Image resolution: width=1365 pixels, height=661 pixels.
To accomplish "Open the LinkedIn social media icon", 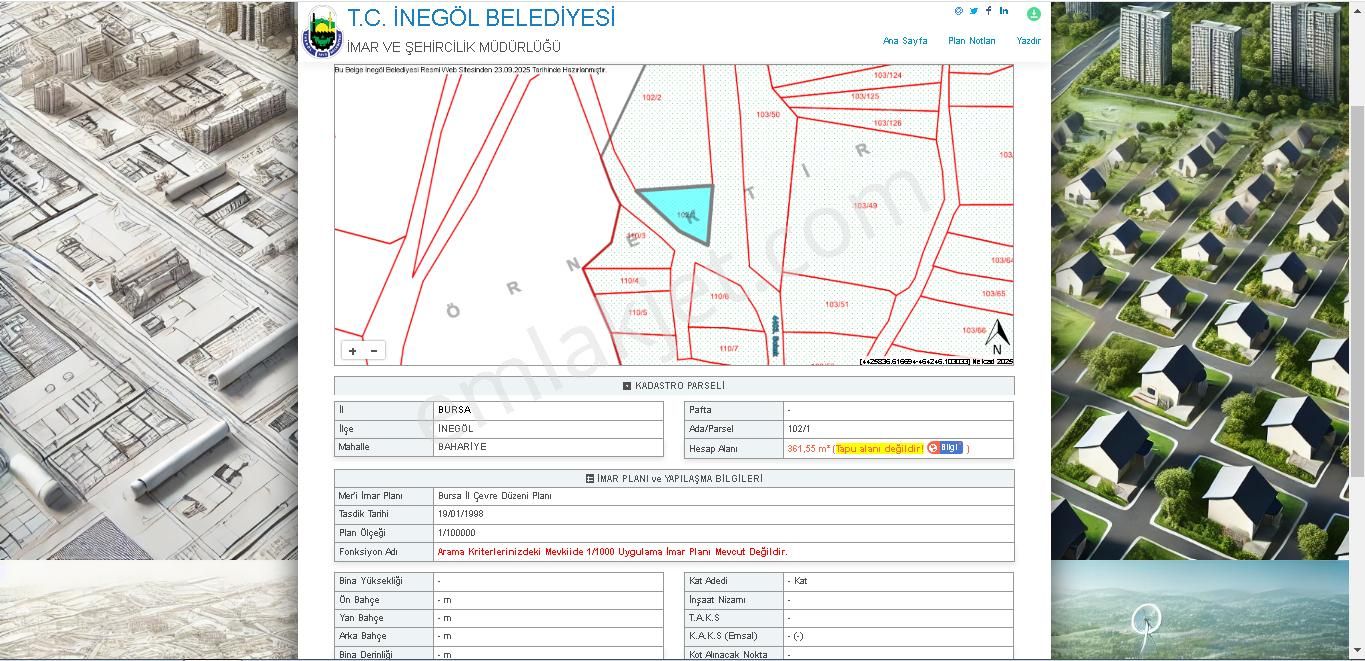I will click(1003, 11).
